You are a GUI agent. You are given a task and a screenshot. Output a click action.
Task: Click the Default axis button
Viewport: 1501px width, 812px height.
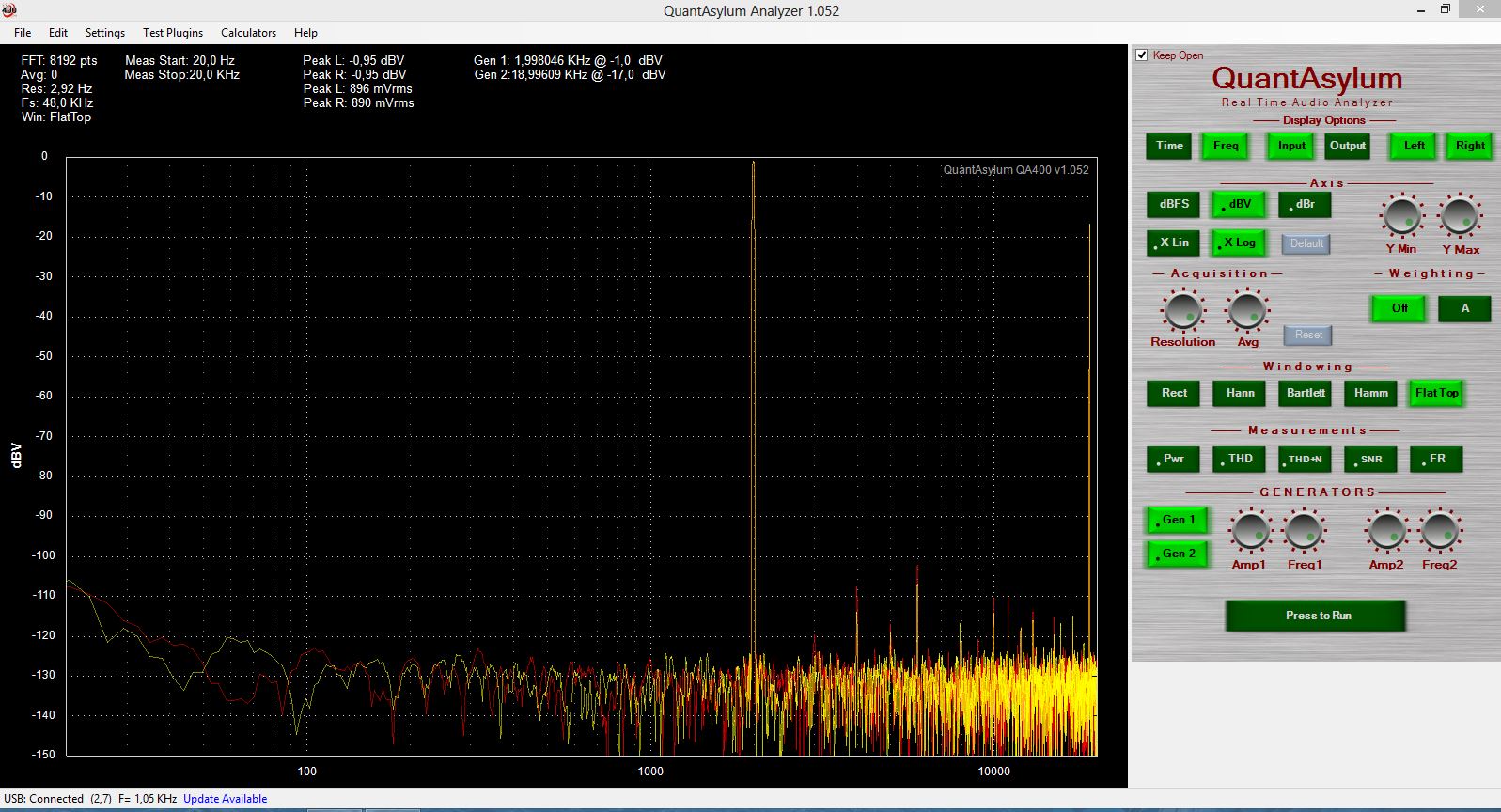tap(1306, 243)
